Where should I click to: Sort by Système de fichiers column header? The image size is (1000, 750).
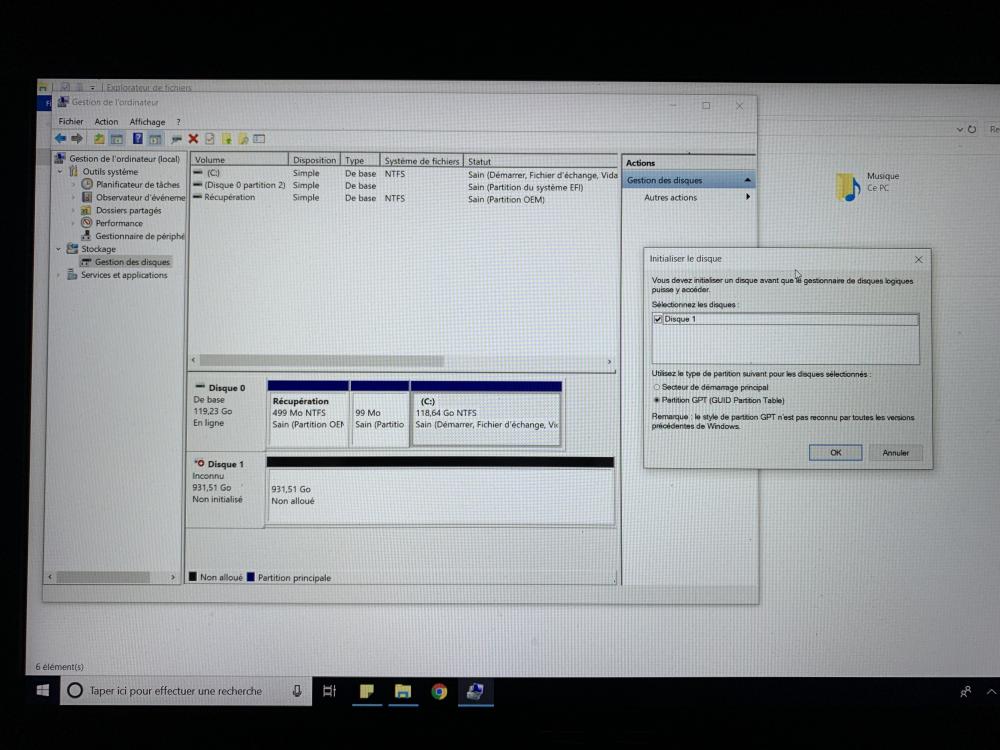coord(422,161)
